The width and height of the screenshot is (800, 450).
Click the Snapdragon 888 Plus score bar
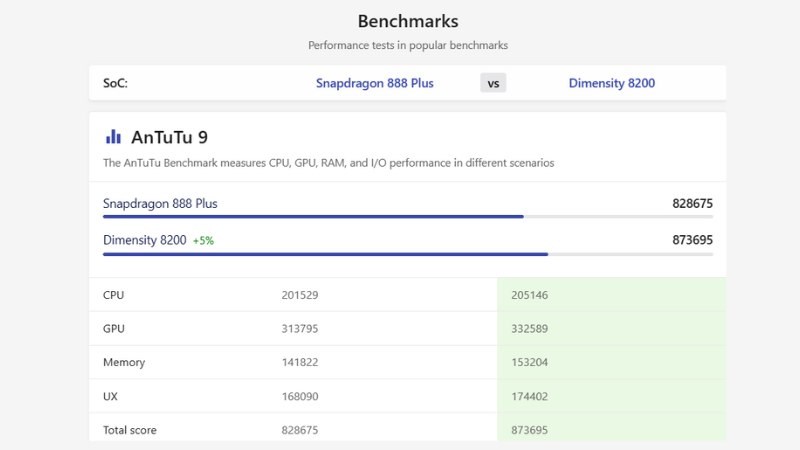click(313, 216)
